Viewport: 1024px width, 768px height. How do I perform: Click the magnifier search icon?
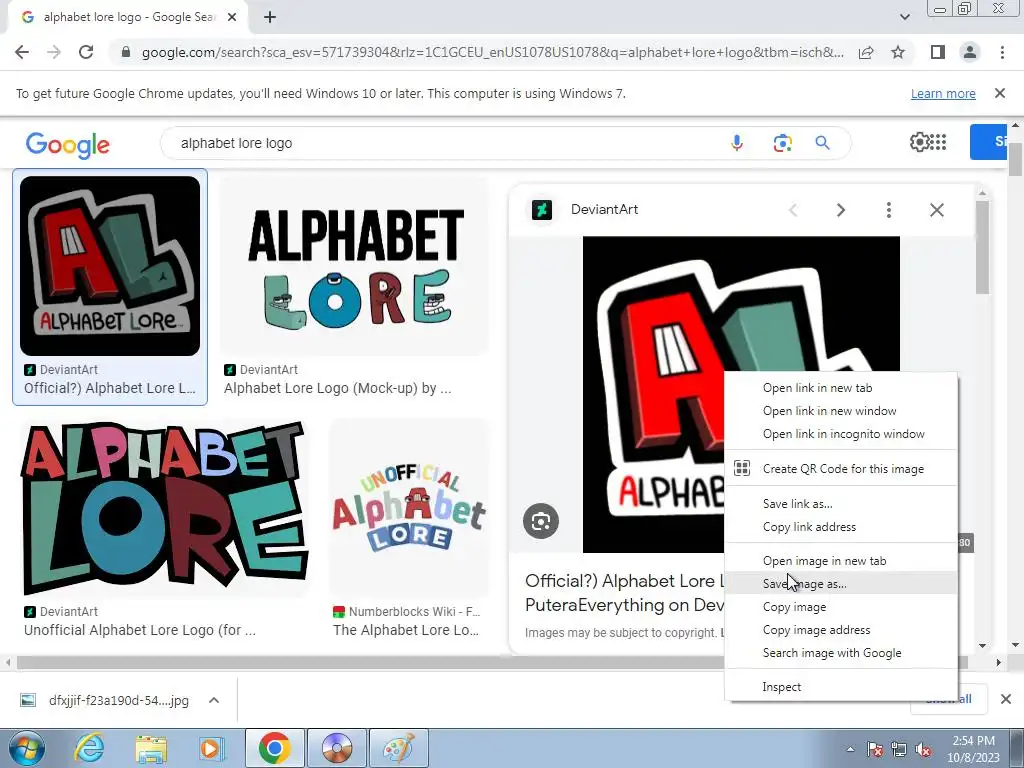822,143
